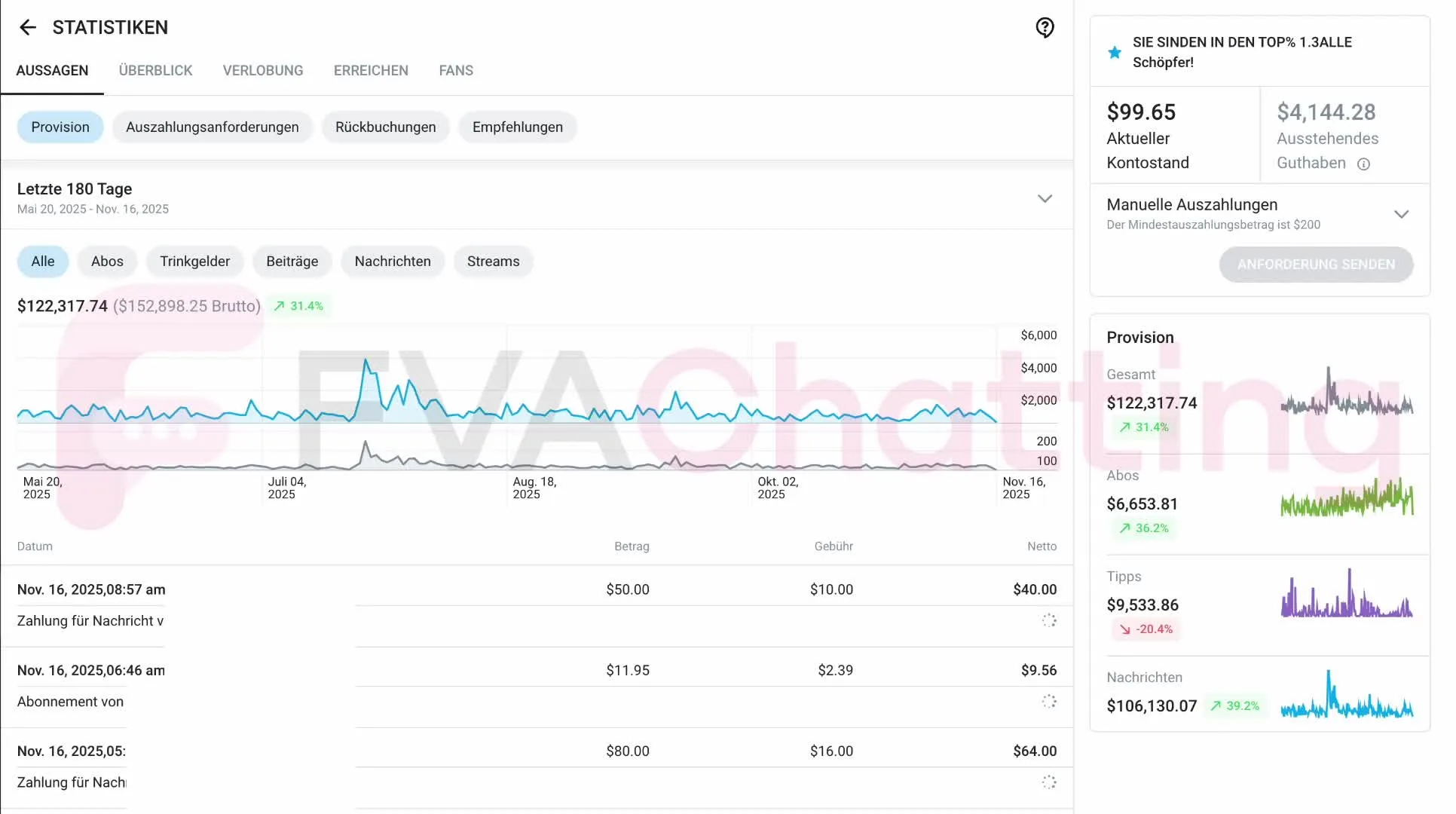Viewport: 1456px width, 814px height.
Task: Click status icon on $64.00 transaction row
Action: coord(1049,782)
